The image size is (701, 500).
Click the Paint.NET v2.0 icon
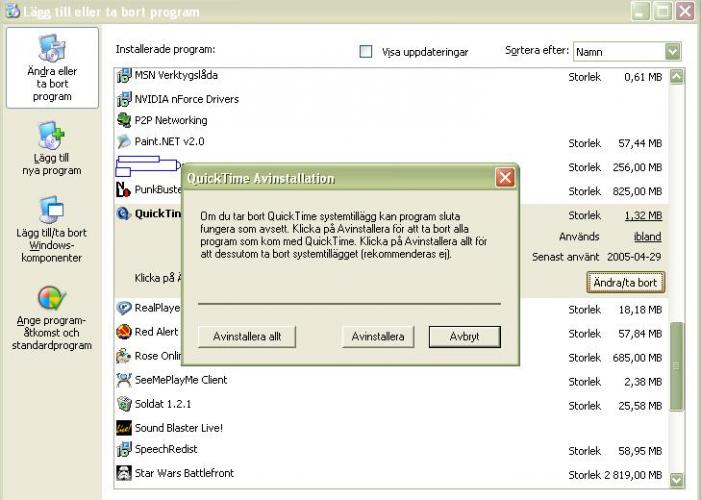coord(124,142)
